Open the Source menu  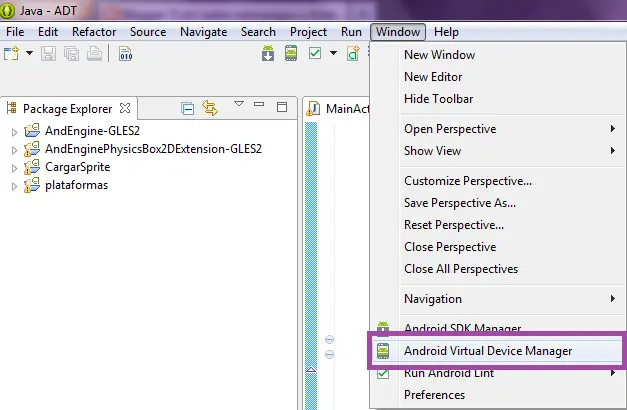click(148, 32)
